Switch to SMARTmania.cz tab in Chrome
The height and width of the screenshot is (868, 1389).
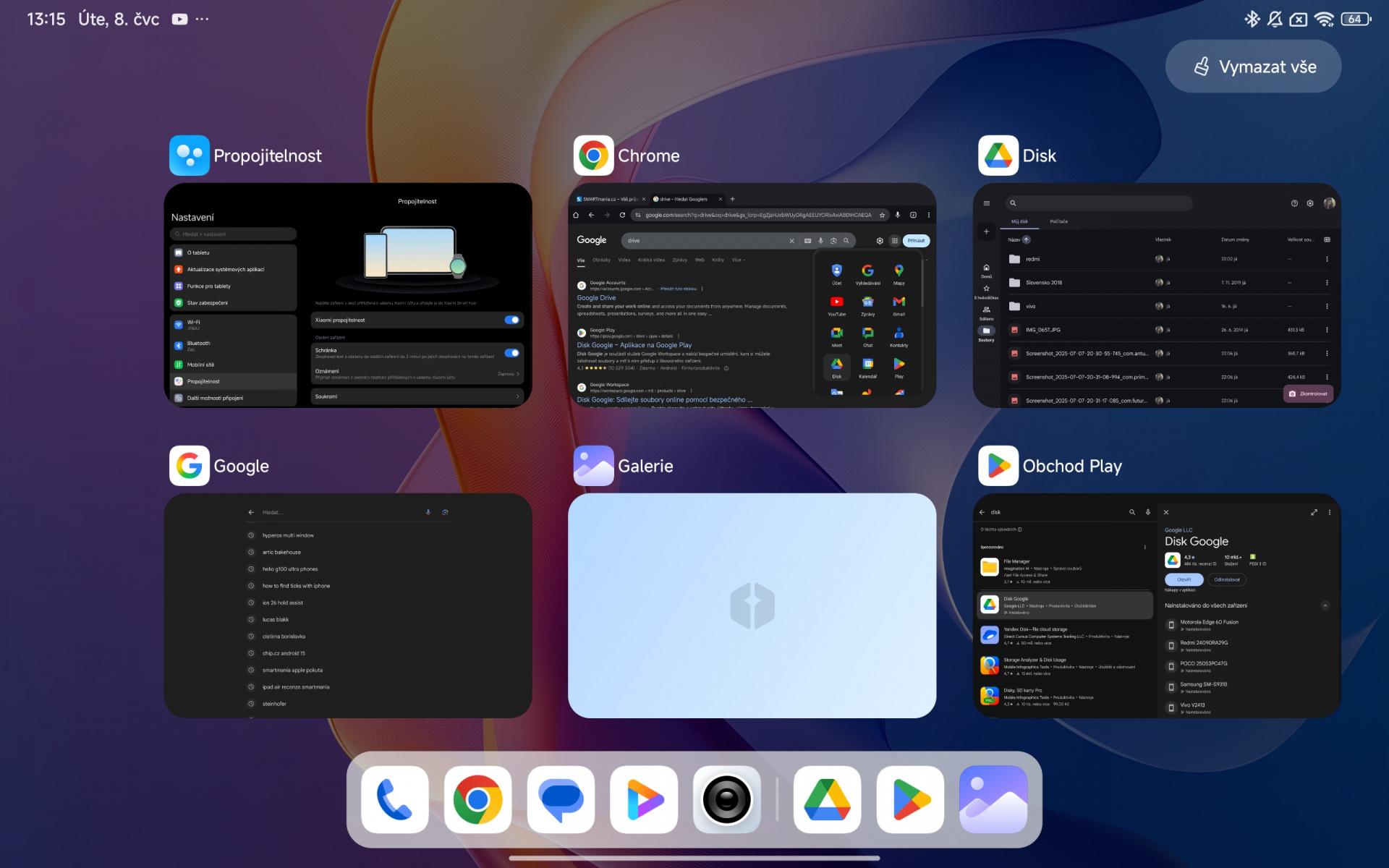(610, 199)
